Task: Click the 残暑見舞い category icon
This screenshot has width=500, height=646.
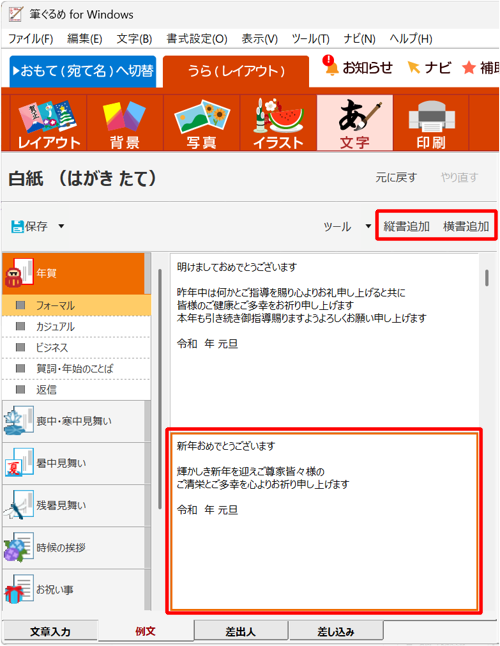Action: (19, 505)
